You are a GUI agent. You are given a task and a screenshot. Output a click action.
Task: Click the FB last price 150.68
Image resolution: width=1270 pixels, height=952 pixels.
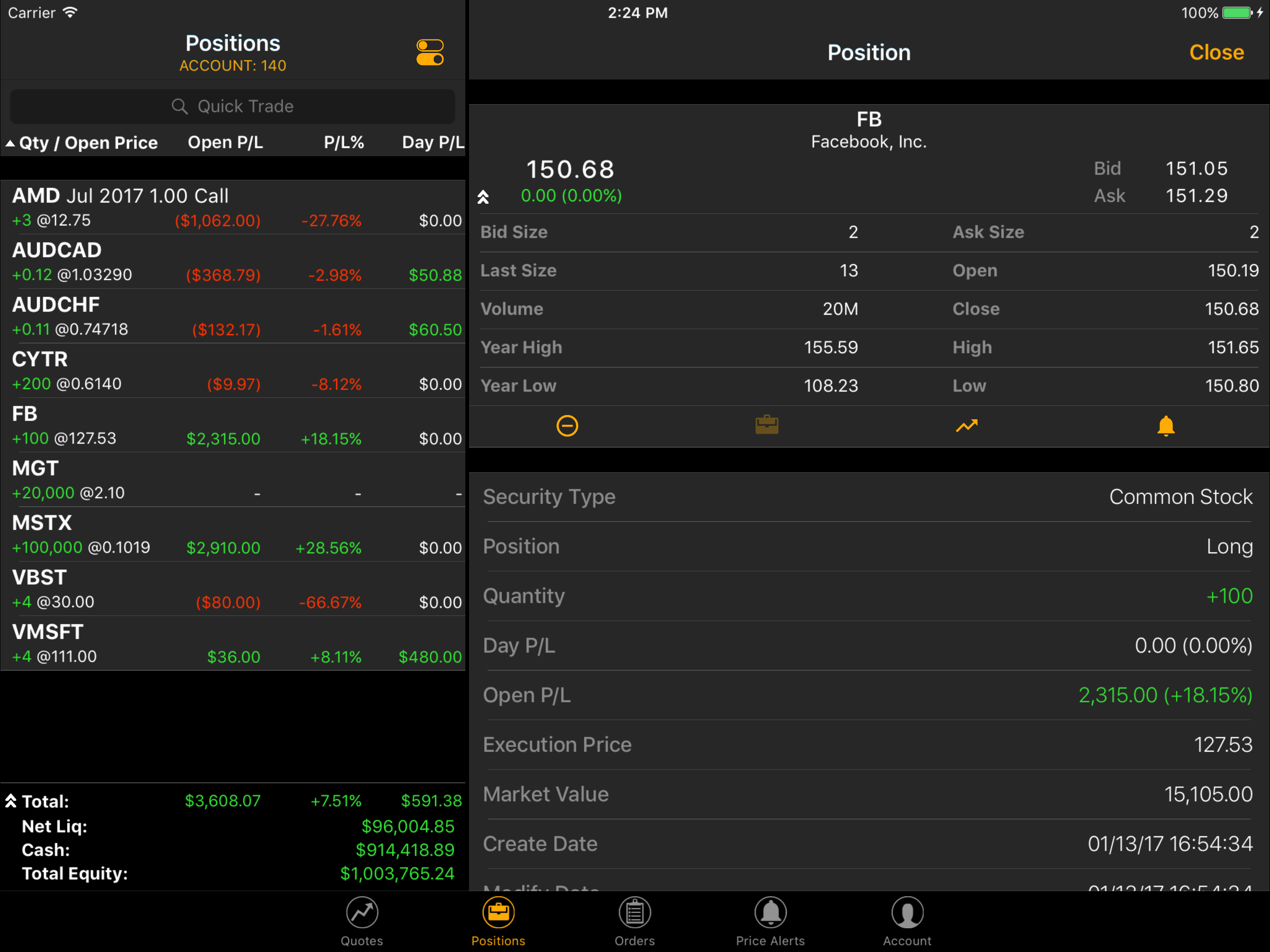tap(570, 169)
